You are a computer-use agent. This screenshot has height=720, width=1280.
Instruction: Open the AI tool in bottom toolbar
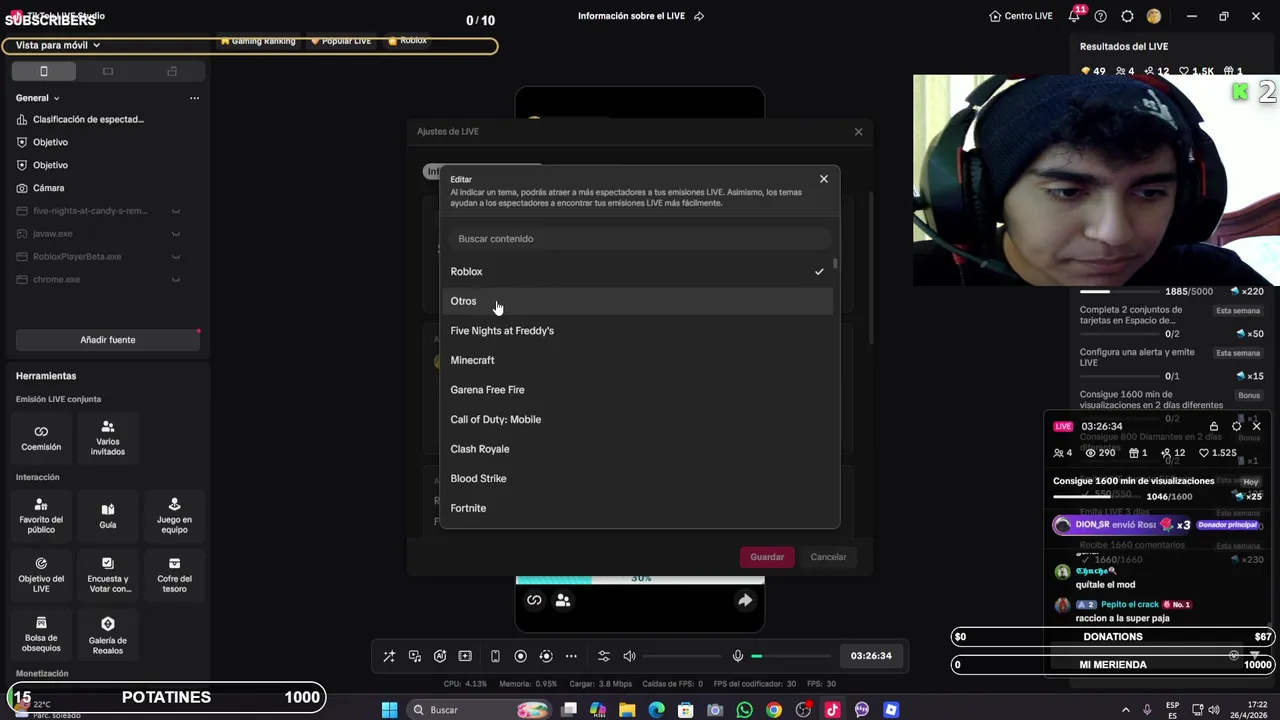[440, 656]
